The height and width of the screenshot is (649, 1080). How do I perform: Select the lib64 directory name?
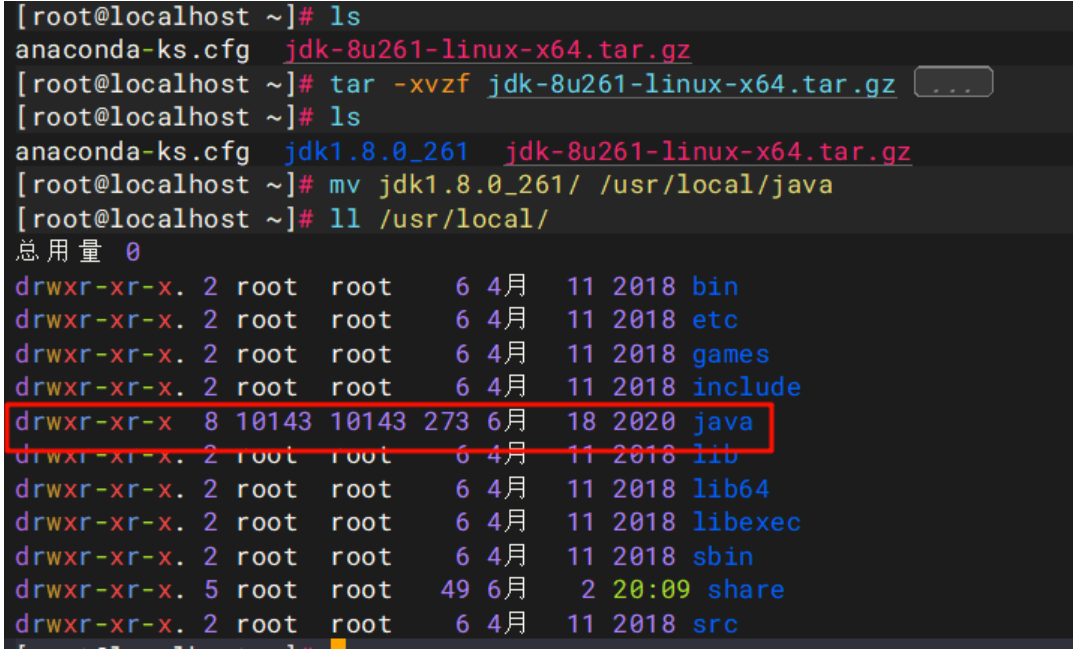tap(731, 489)
